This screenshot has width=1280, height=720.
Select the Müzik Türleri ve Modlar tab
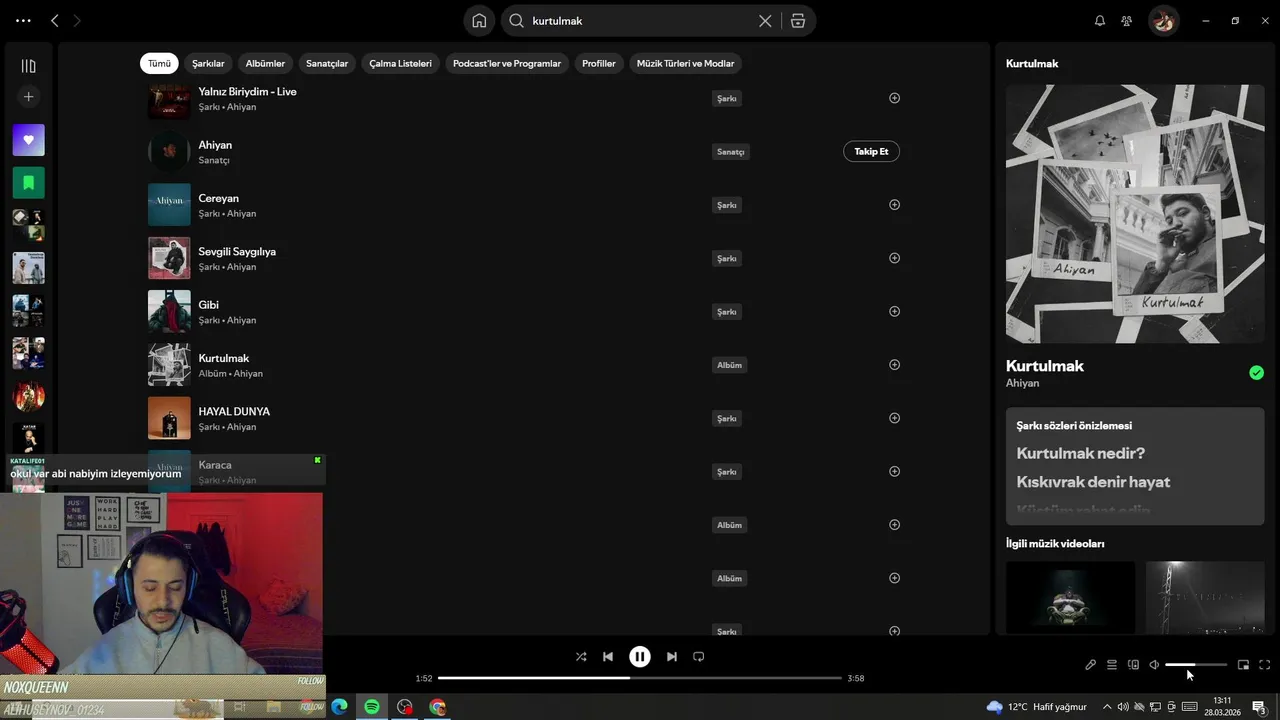tap(685, 63)
